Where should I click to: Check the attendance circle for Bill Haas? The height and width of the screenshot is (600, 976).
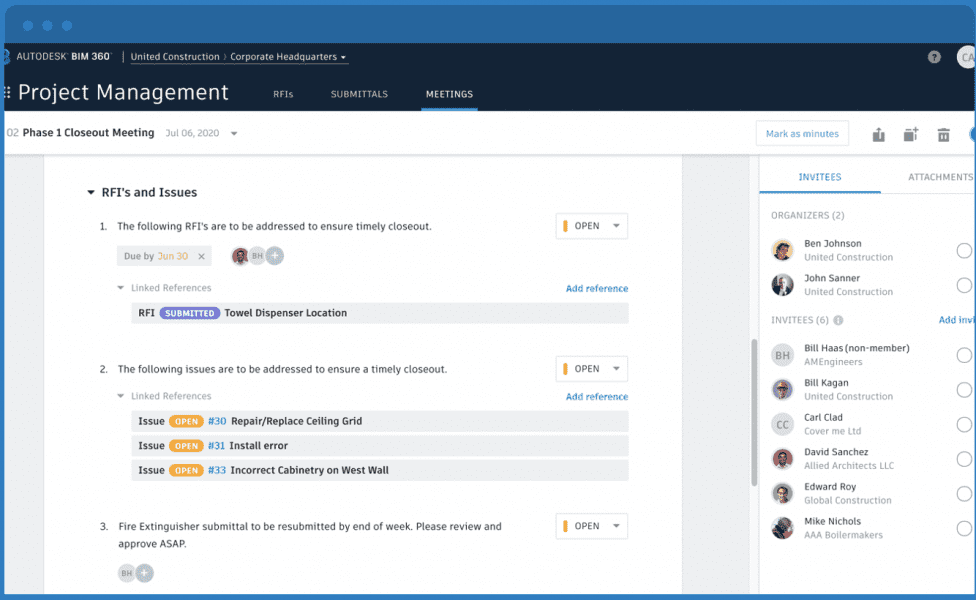point(962,355)
